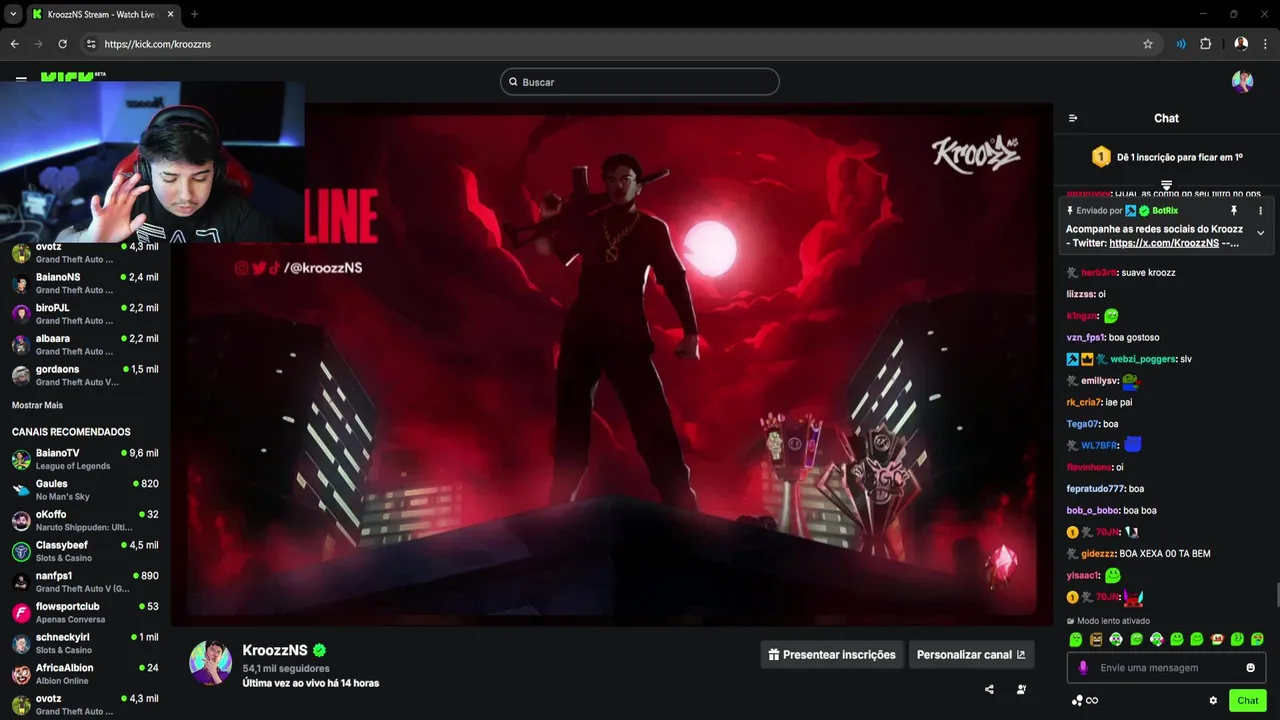Insert the brown angry face quick emote

tap(1096, 639)
